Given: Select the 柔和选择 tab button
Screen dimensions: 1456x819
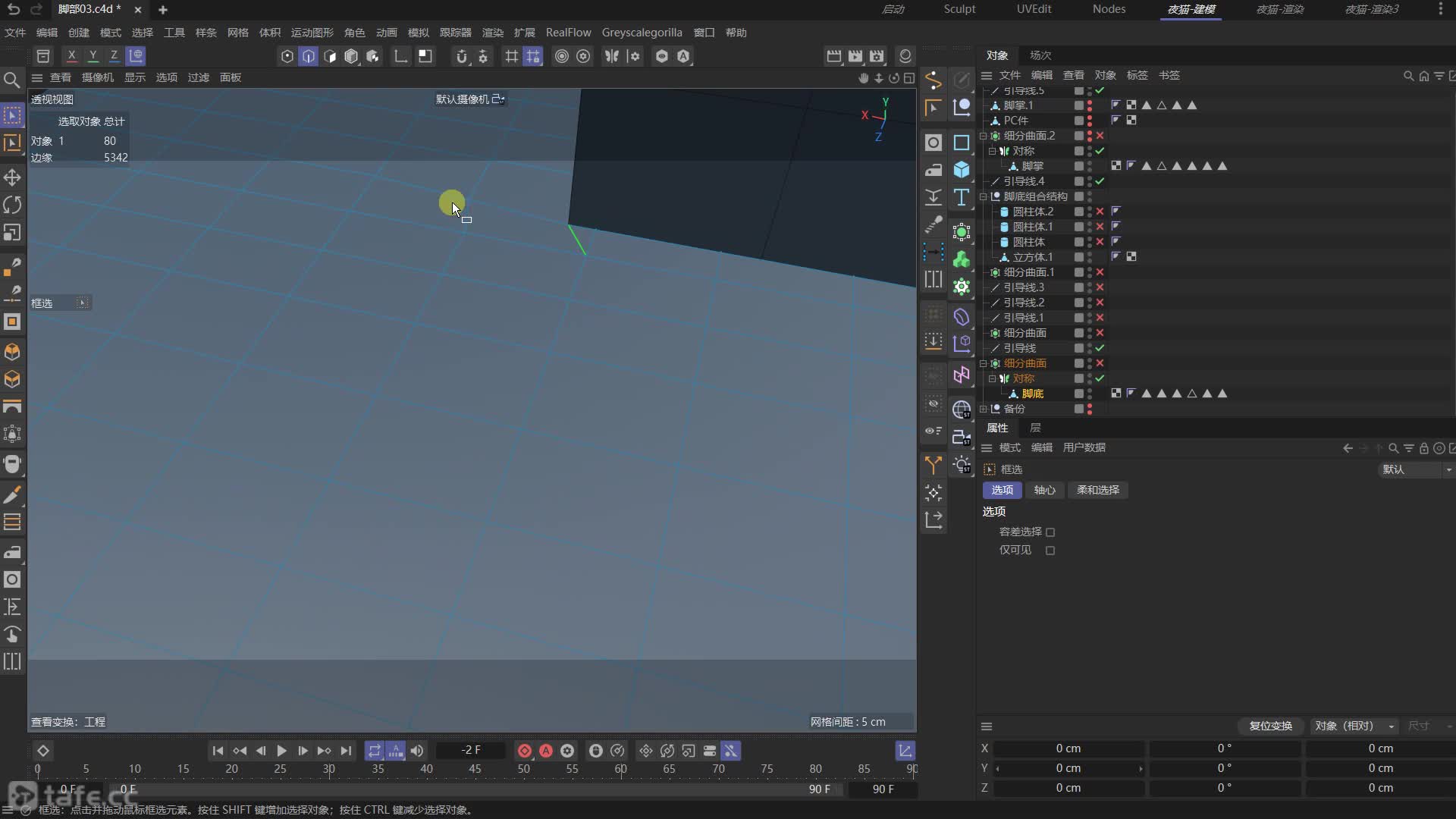Looking at the screenshot, I should pos(1098,490).
